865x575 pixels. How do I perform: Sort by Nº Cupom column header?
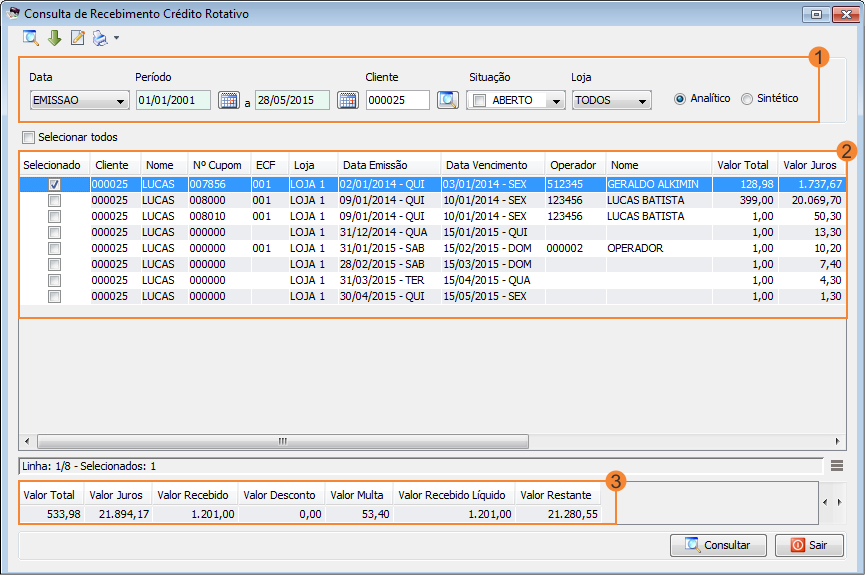pos(217,165)
